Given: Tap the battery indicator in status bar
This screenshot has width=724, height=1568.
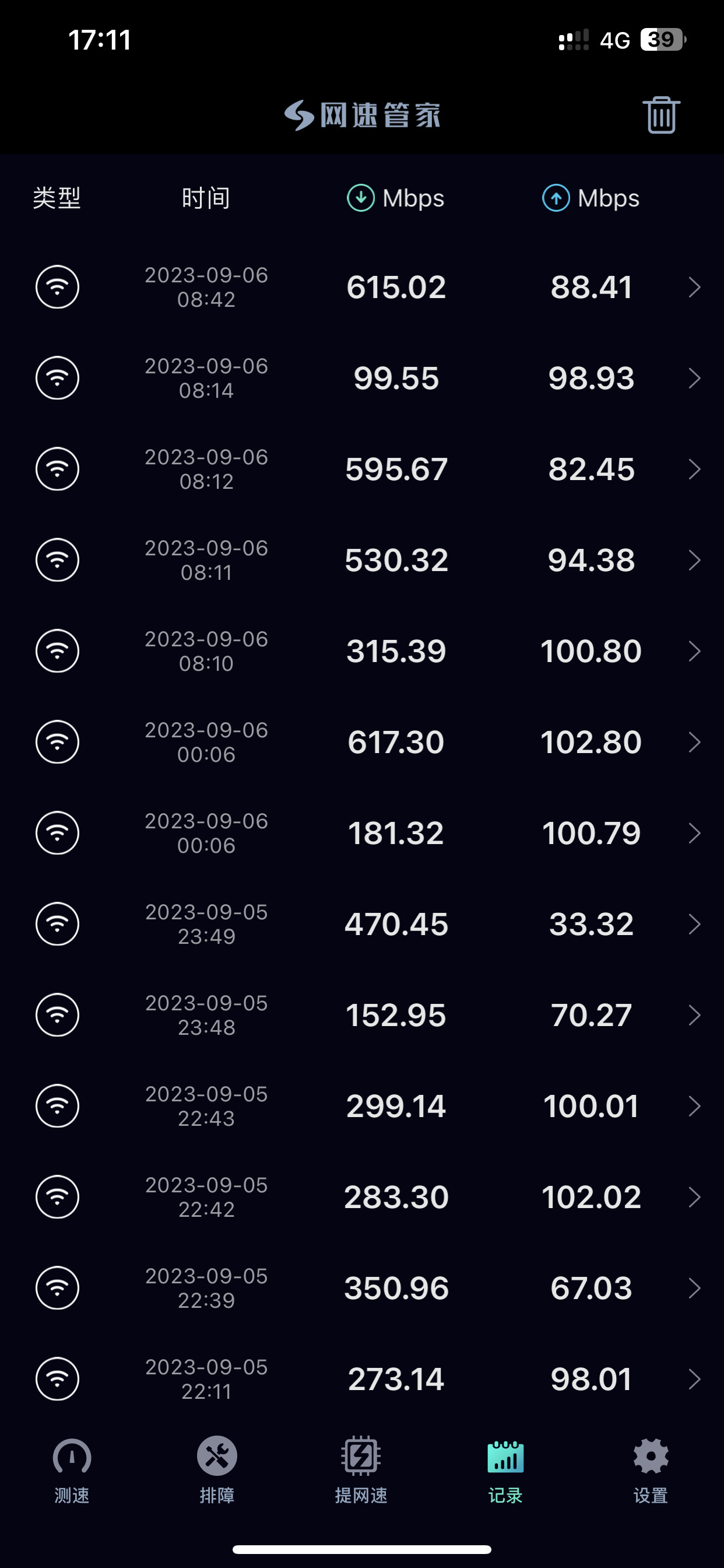Looking at the screenshot, I should coord(663,40).
